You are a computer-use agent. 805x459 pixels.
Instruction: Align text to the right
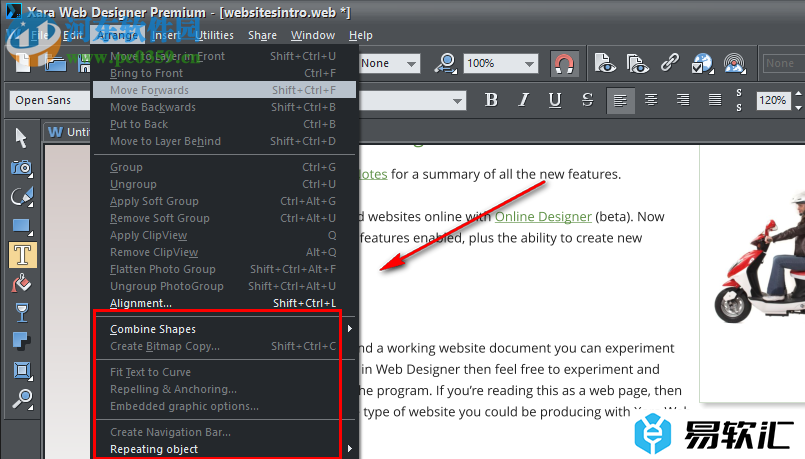(683, 100)
